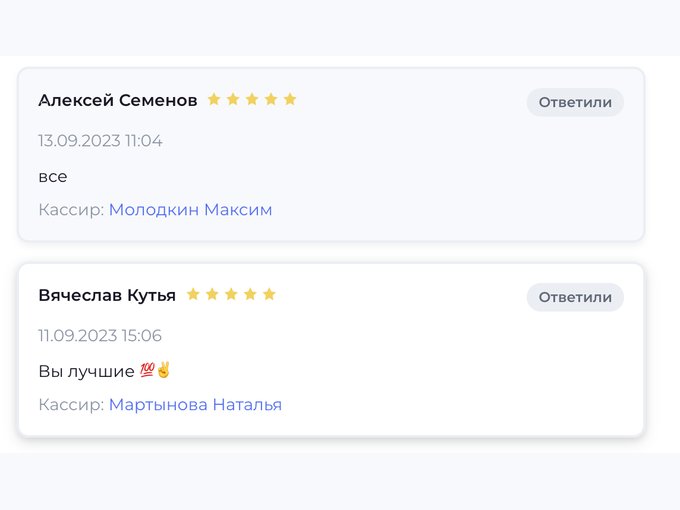Select reviewer name Вячеслав Кутья
Image resolution: width=680 pixels, height=510 pixels.
(107, 296)
